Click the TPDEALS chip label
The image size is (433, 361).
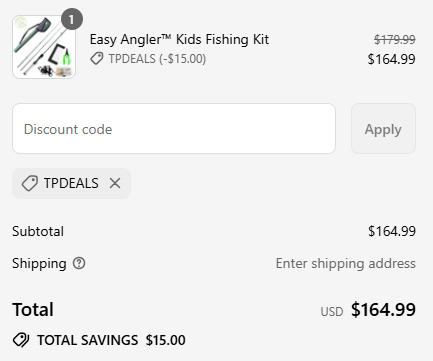(x=71, y=183)
